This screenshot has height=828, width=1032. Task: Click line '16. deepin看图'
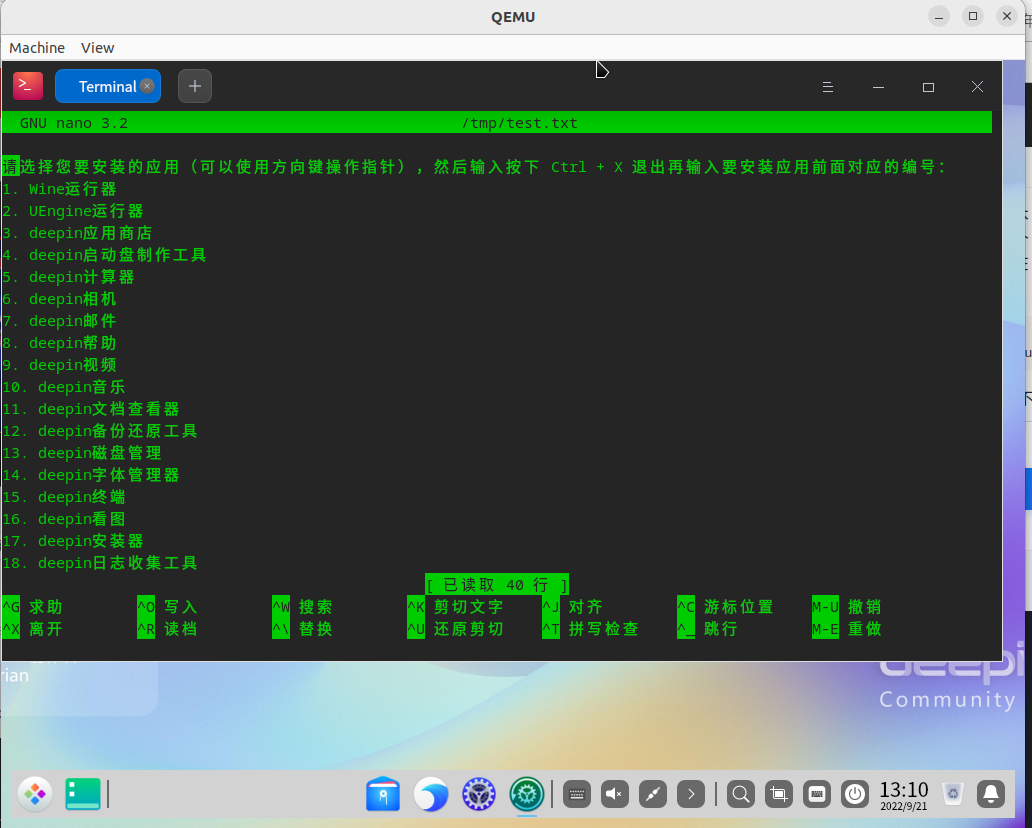click(64, 519)
